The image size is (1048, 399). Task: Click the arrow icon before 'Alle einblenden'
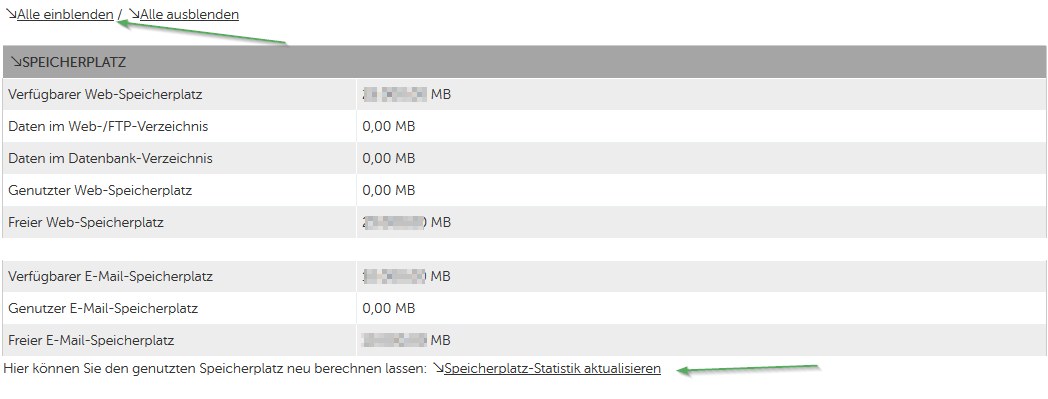pos(11,13)
